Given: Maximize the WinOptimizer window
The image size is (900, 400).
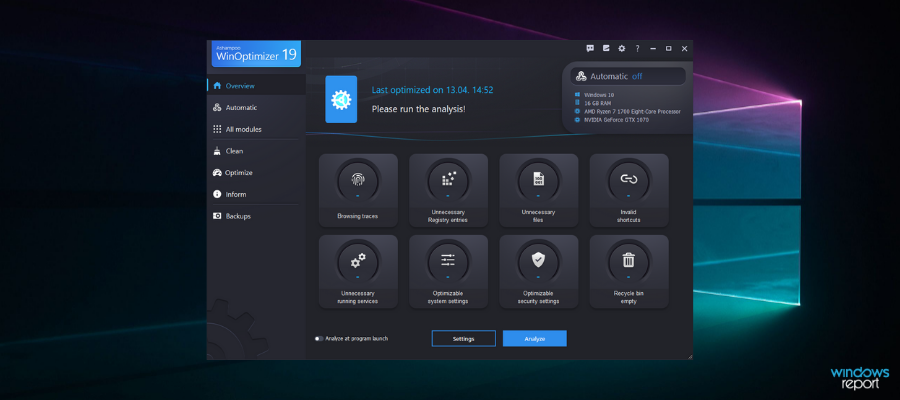Looking at the screenshot, I should tap(669, 49).
